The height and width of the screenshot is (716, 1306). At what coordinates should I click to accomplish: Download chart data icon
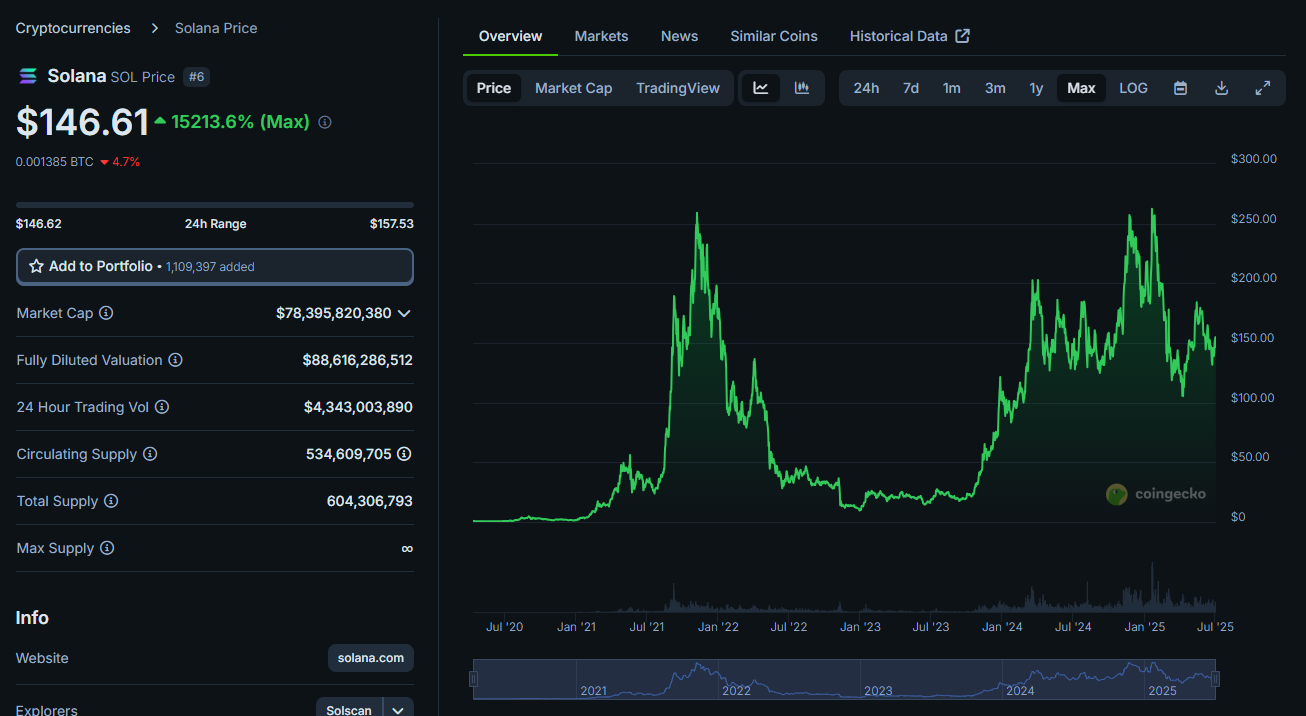click(x=1221, y=88)
